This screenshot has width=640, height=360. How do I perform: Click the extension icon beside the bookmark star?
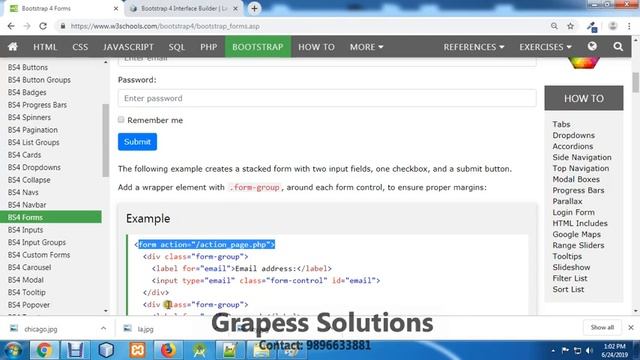[x=592, y=27]
